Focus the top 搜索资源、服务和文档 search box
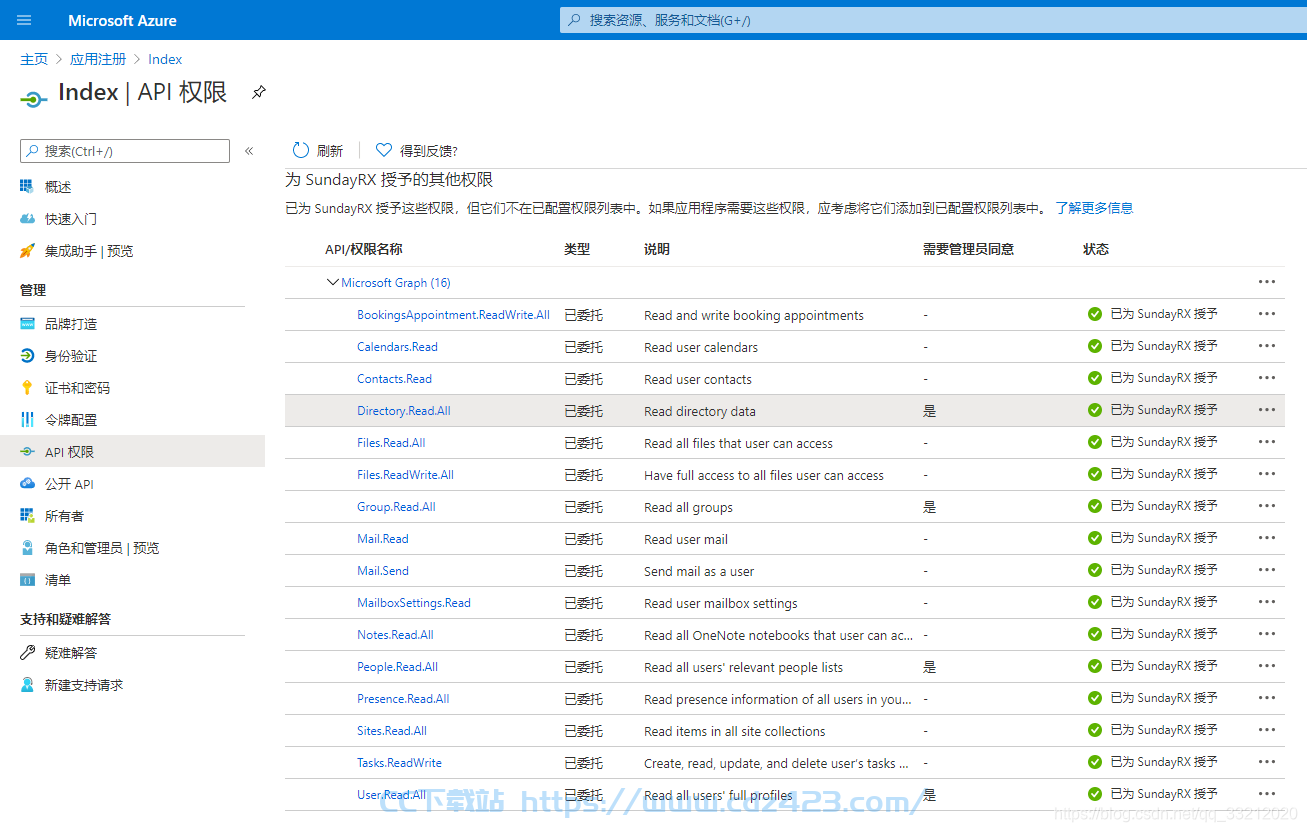This screenshot has height=832, width=1307. tap(933, 20)
